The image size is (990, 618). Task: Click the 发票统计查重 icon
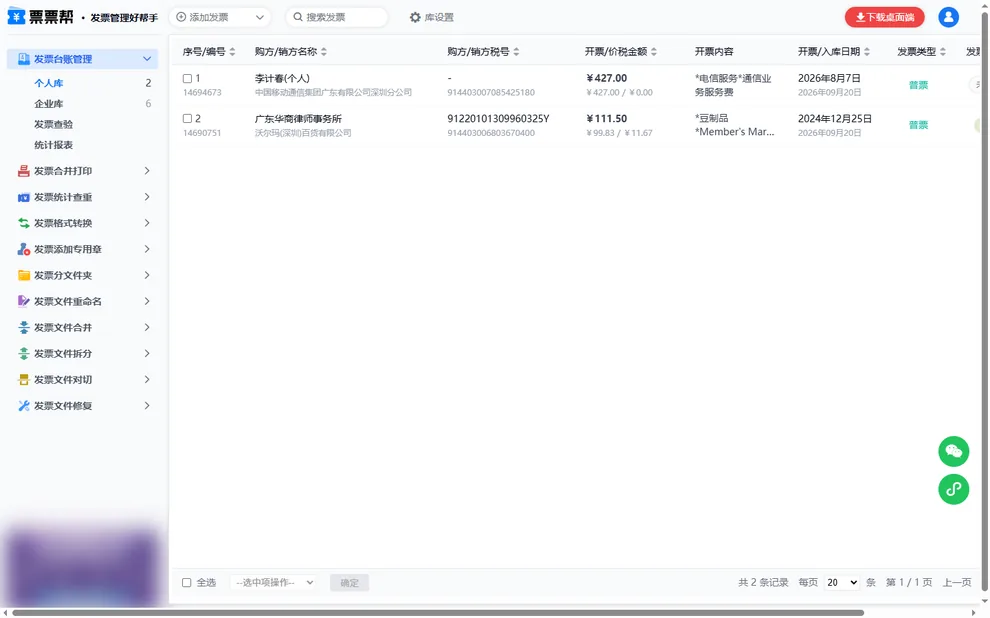[24, 197]
